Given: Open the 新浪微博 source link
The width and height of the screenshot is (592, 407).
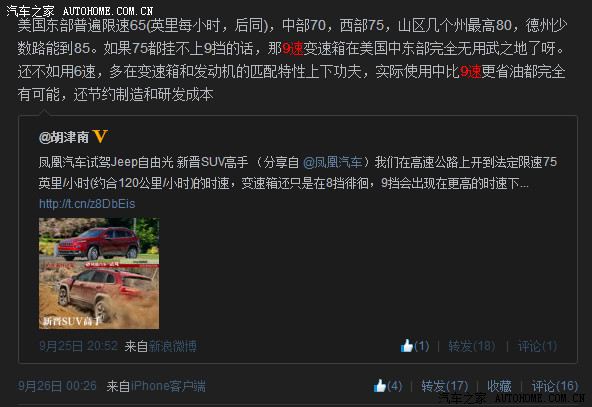Looking at the screenshot, I should pyautogui.click(x=173, y=346).
